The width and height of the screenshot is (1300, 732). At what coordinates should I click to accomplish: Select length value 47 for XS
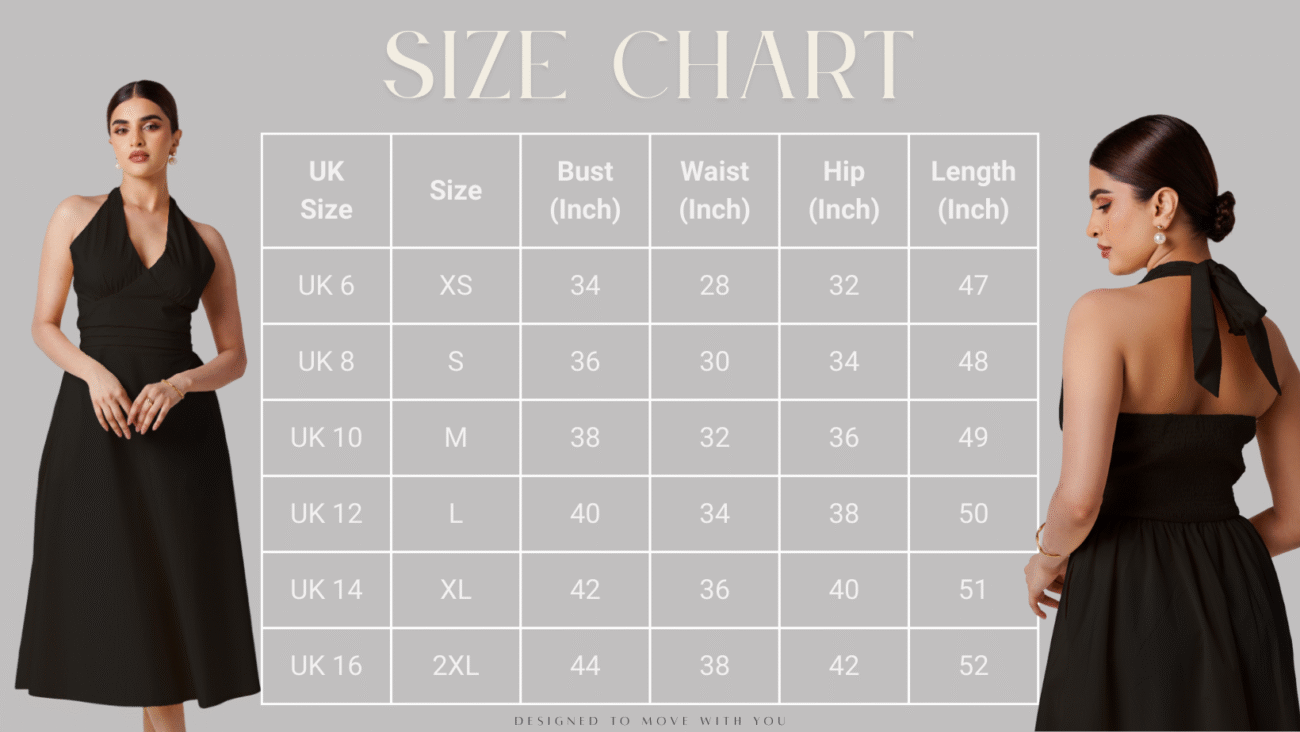coord(973,285)
